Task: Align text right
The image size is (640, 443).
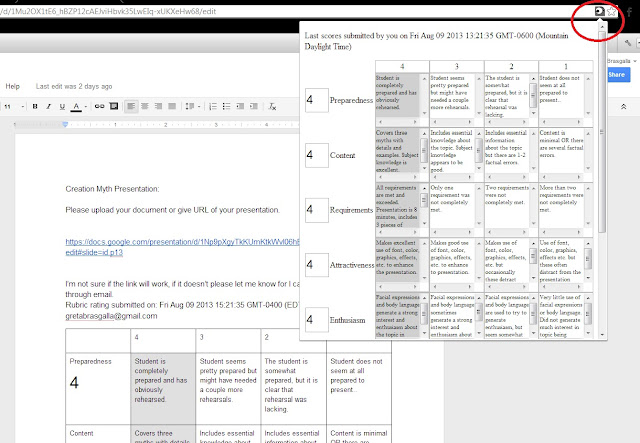Action: point(158,106)
